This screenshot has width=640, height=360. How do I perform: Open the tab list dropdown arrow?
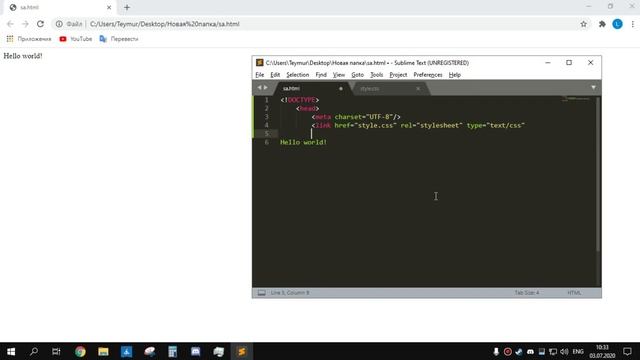(x=593, y=88)
